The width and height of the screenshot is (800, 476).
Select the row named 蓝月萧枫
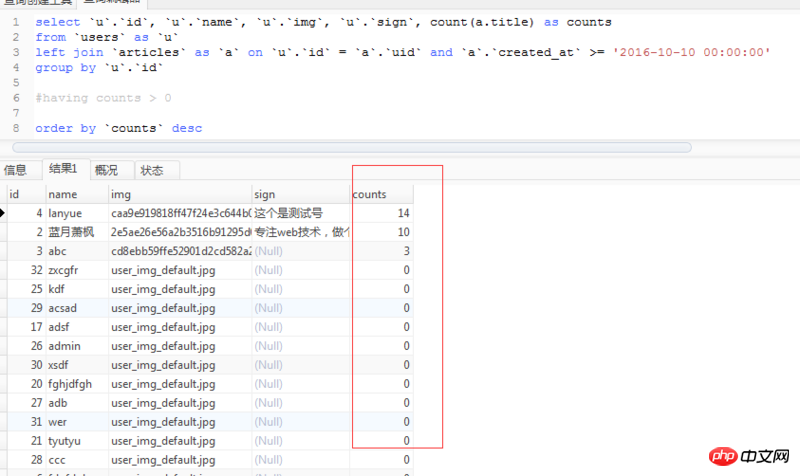pos(71,232)
